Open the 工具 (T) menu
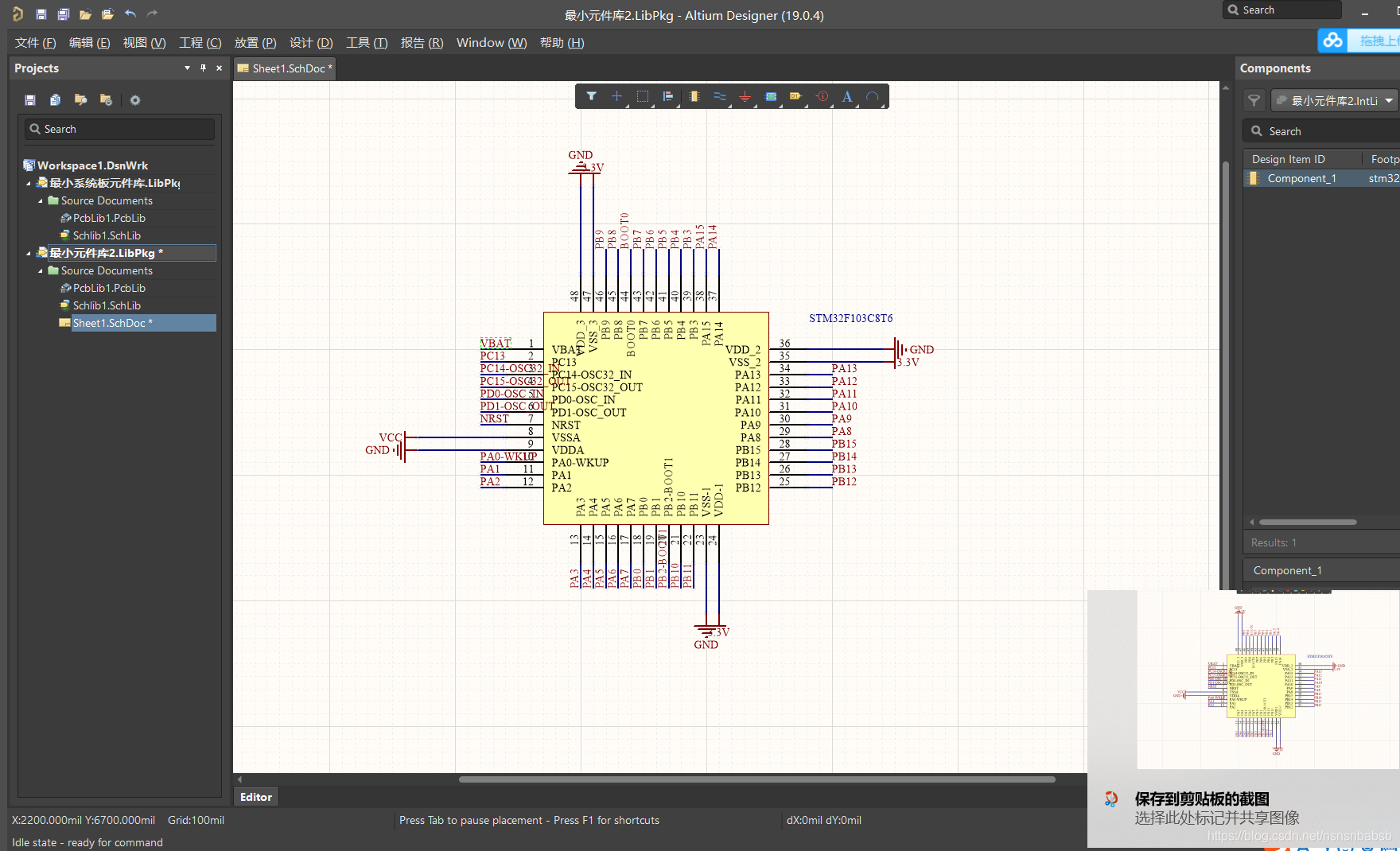This screenshot has height=851, width=1400. [x=366, y=43]
